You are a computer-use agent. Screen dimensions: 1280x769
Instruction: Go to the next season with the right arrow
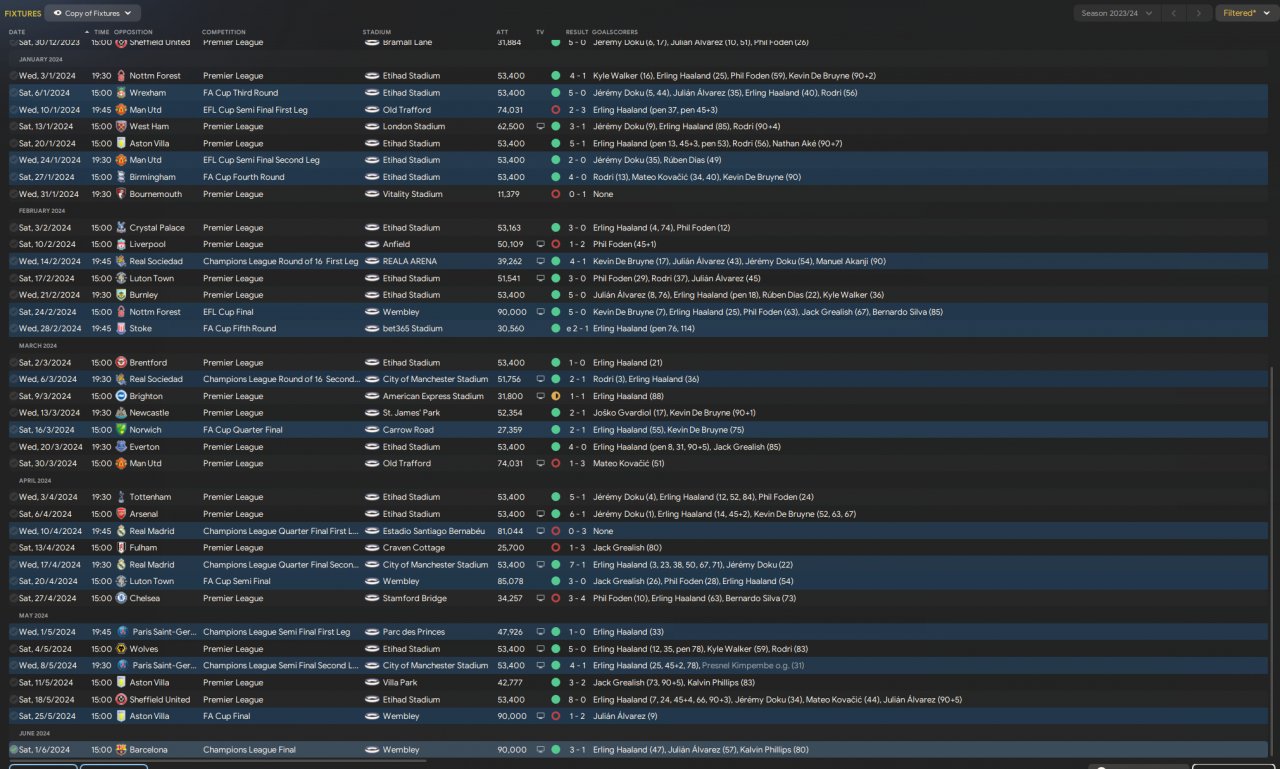tap(1200, 13)
